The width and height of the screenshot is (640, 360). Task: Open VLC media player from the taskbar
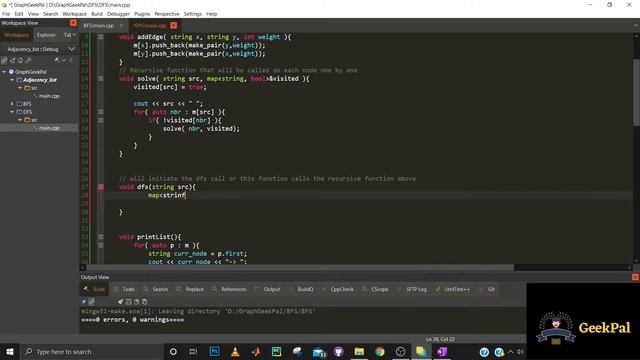[x=235, y=352]
